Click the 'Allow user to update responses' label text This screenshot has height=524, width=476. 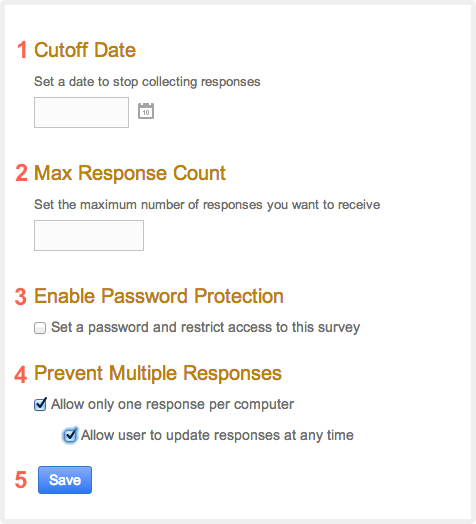(x=217, y=435)
